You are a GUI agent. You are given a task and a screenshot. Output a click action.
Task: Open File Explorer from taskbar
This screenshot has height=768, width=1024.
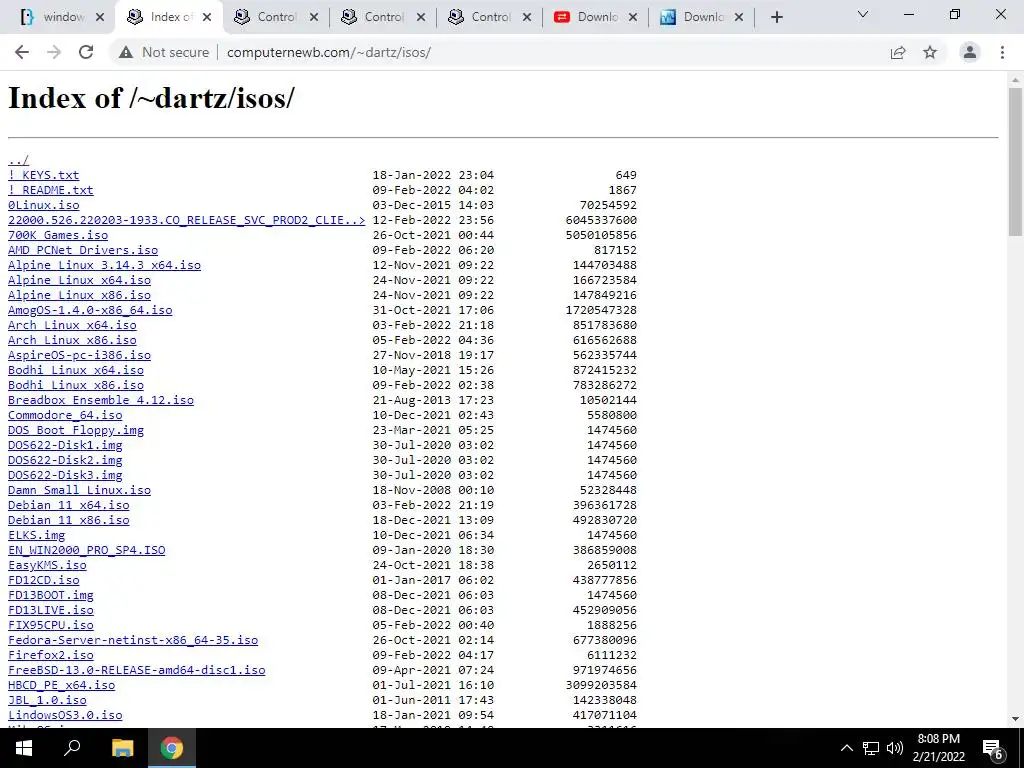[x=122, y=748]
